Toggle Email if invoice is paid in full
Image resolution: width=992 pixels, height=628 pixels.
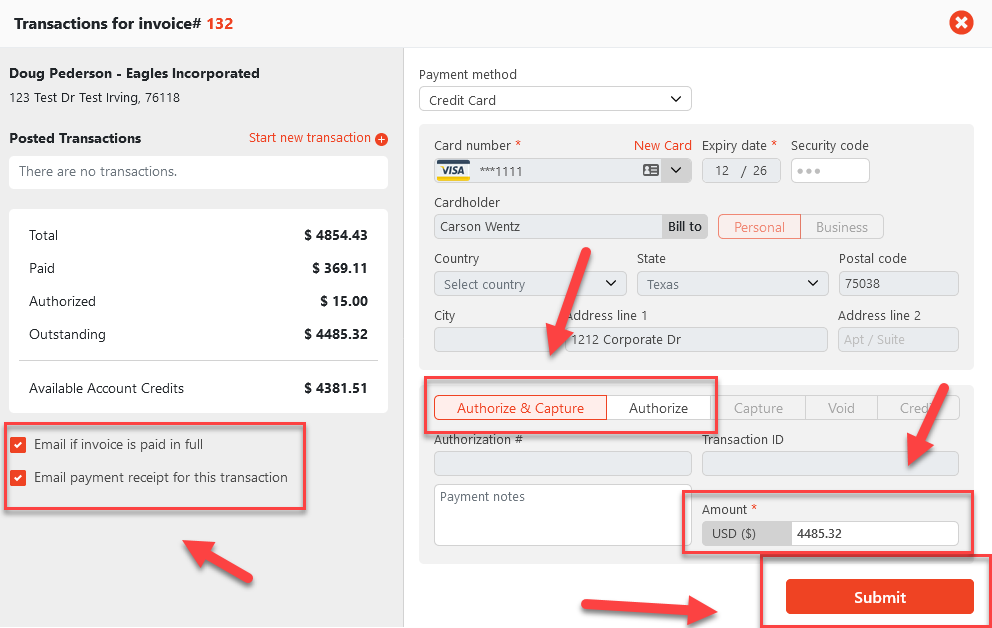point(18,445)
